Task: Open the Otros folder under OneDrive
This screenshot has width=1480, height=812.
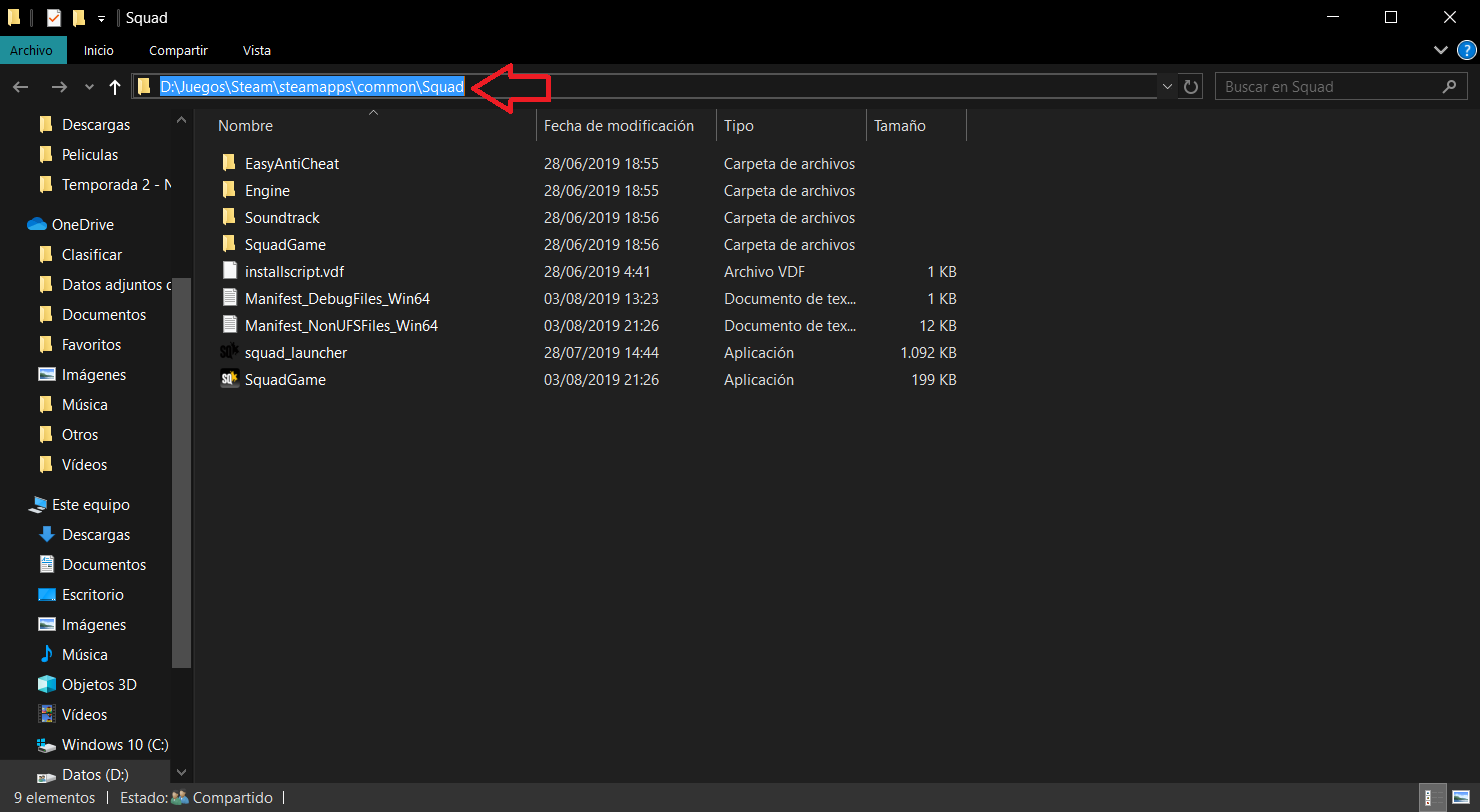Action: click(x=80, y=435)
